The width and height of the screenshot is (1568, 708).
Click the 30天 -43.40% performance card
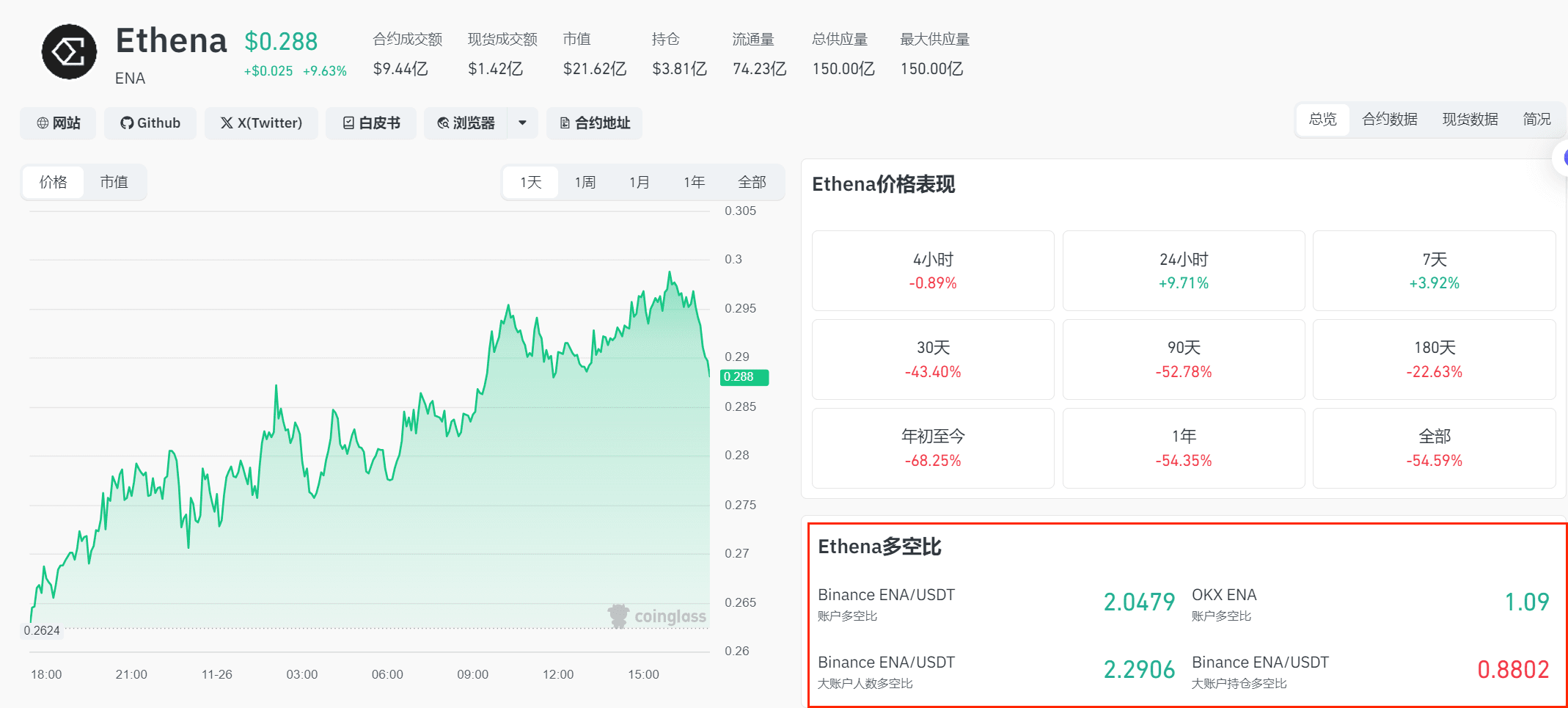tap(933, 360)
